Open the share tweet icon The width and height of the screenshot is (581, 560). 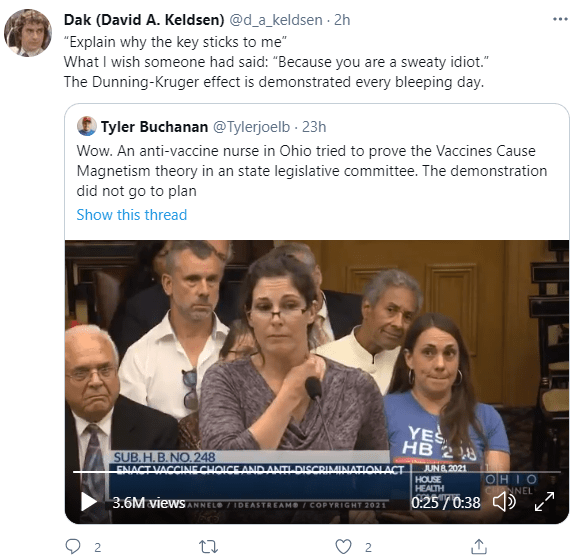[x=479, y=546]
